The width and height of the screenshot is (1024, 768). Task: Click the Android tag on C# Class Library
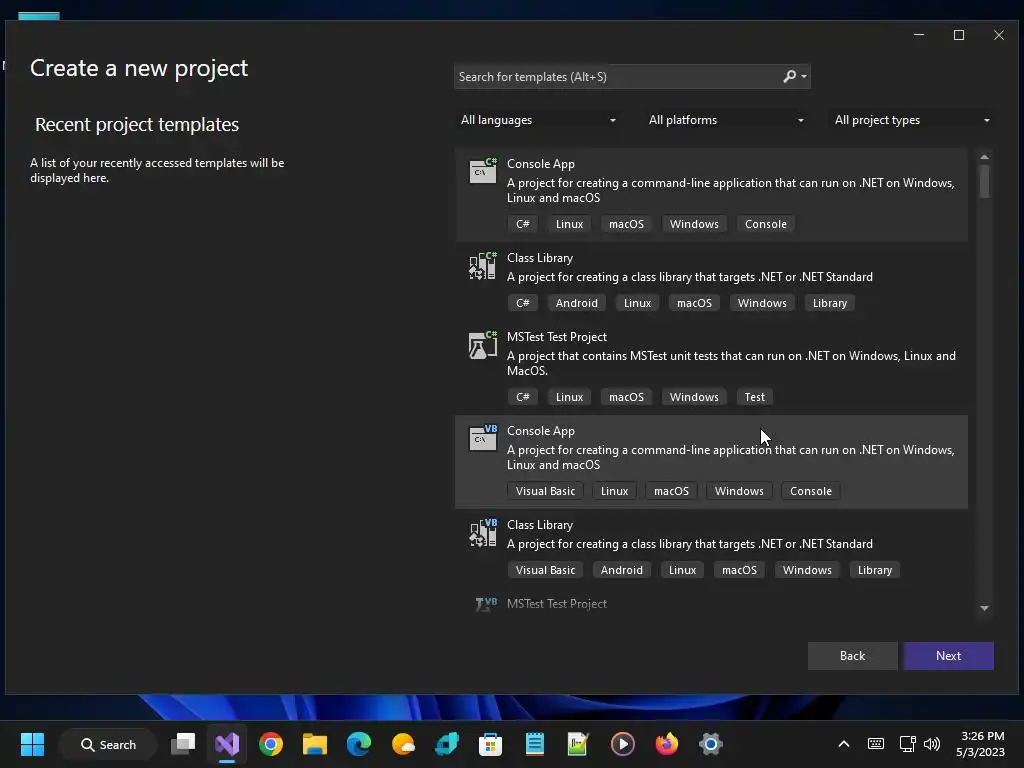[x=577, y=303]
